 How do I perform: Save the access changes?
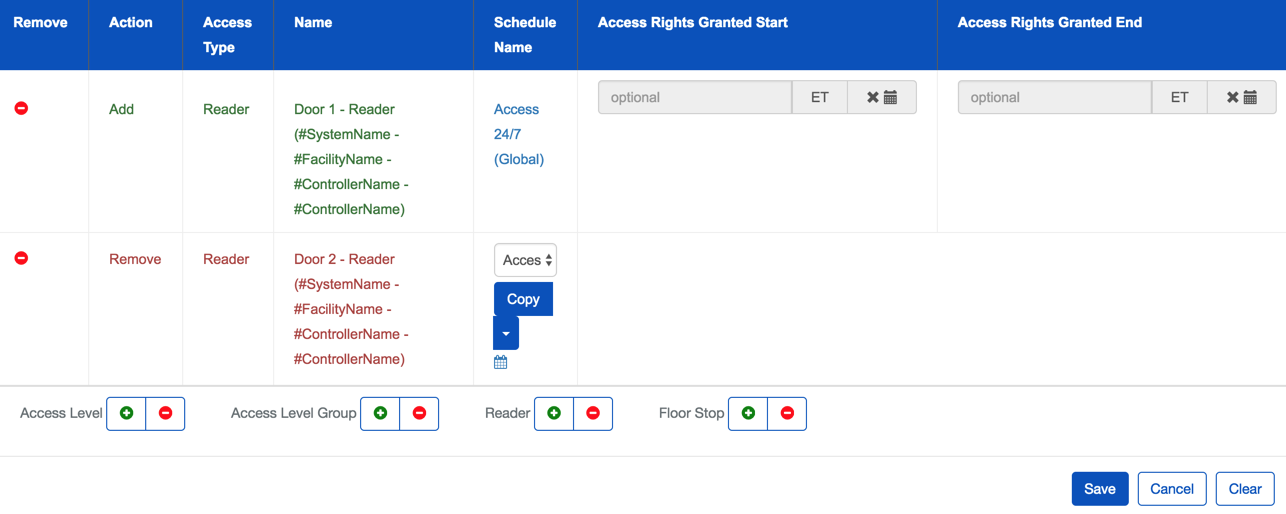click(1100, 489)
